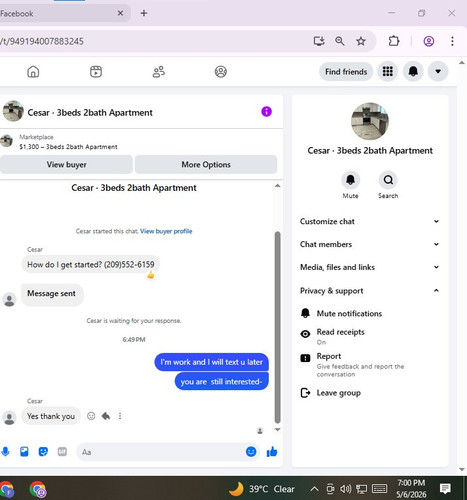This screenshot has width=467, height=500.
Task: Open Facebook notifications bell in header
Action: 413,71
